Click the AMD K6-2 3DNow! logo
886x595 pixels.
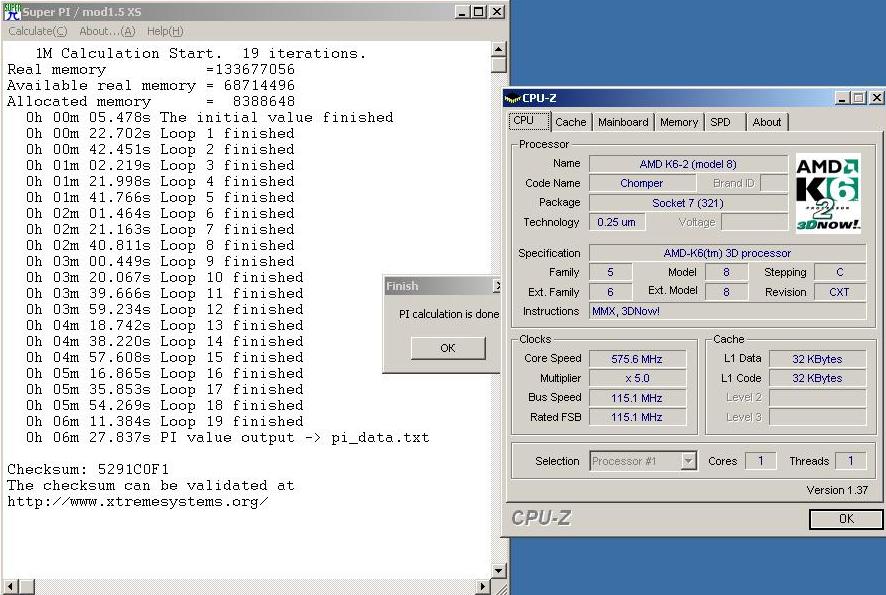(x=828, y=194)
